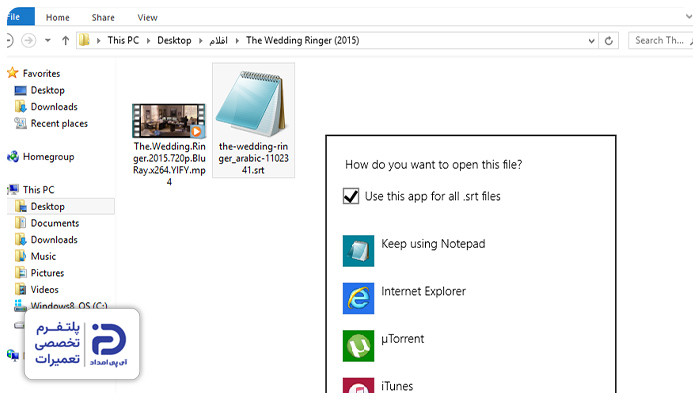The height and width of the screenshot is (400, 700).
Task: Click into the Search box
Action: coord(660,41)
